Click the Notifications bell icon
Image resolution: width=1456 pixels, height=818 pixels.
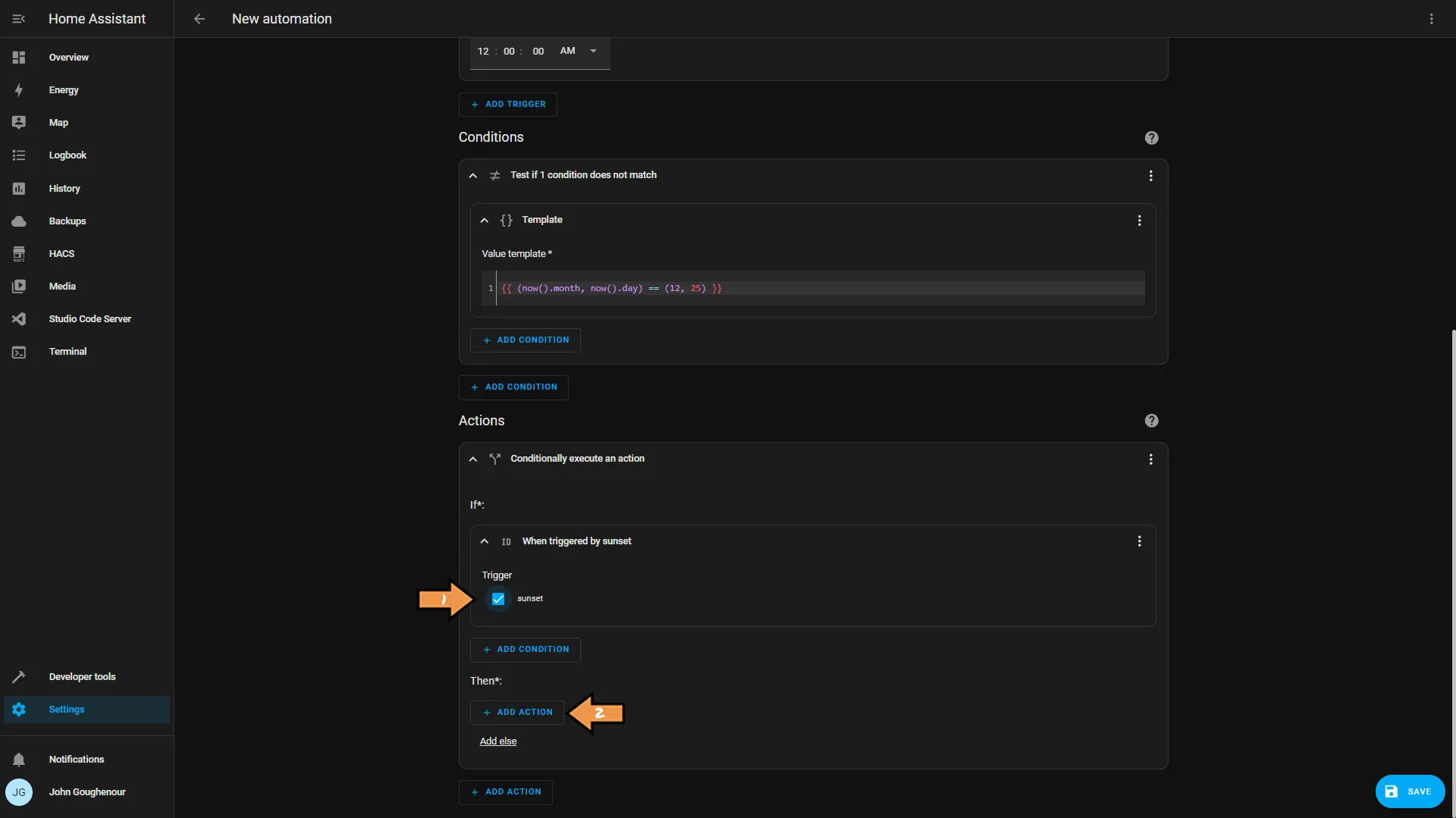click(19, 760)
